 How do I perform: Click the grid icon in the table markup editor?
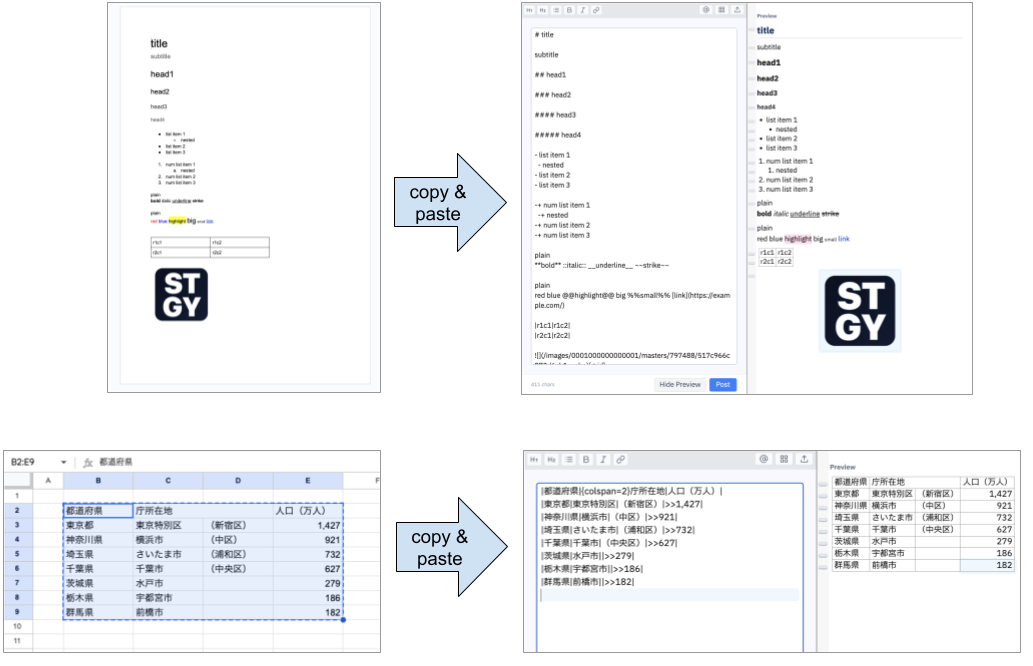point(782,459)
